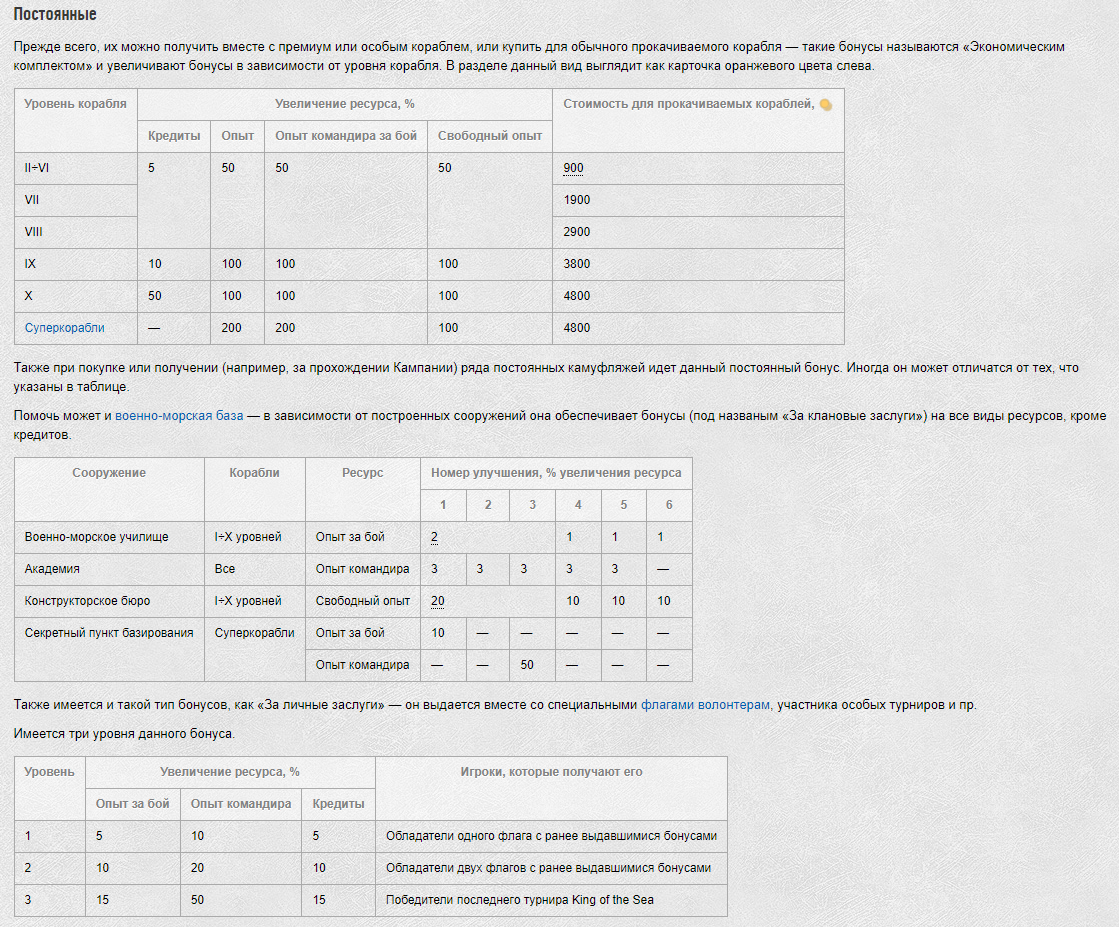Viewport: 1119px width, 927px height.
Task: Click underlined 2 in Военно-морское училище row
Action: tap(435, 537)
